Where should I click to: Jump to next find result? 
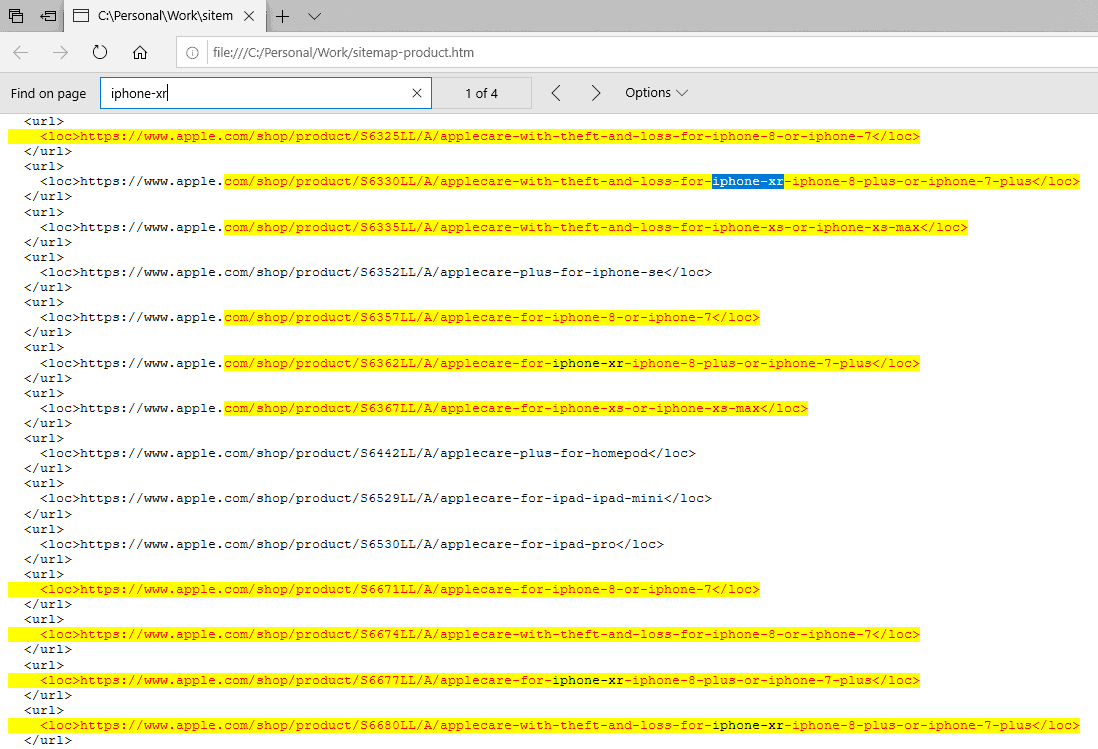[595, 93]
